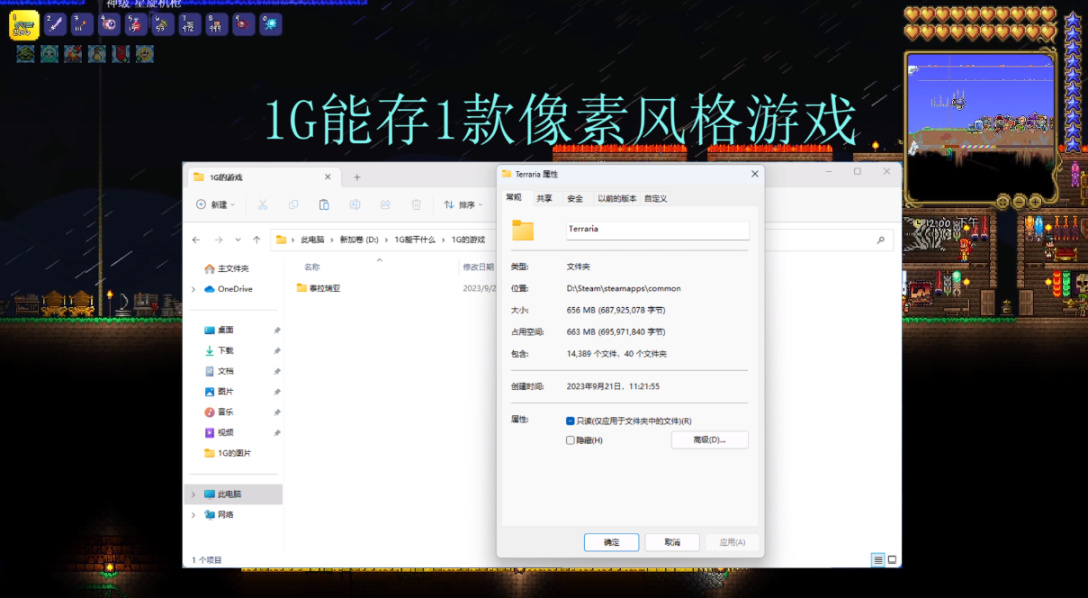Switch to the 以前的版本 (Previous Versions) tab

click(617, 198)
